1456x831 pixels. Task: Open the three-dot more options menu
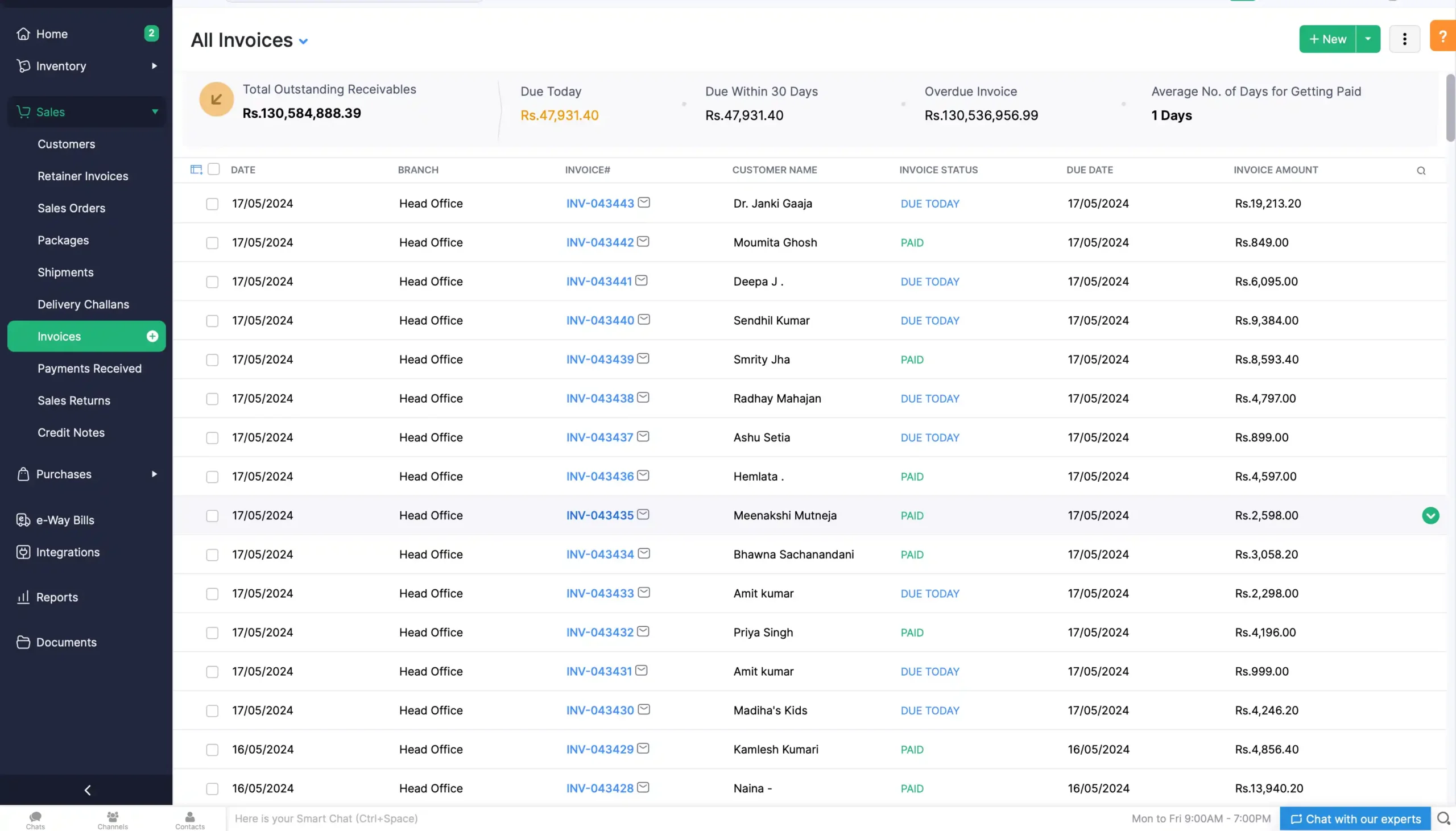click(1404, 39)
